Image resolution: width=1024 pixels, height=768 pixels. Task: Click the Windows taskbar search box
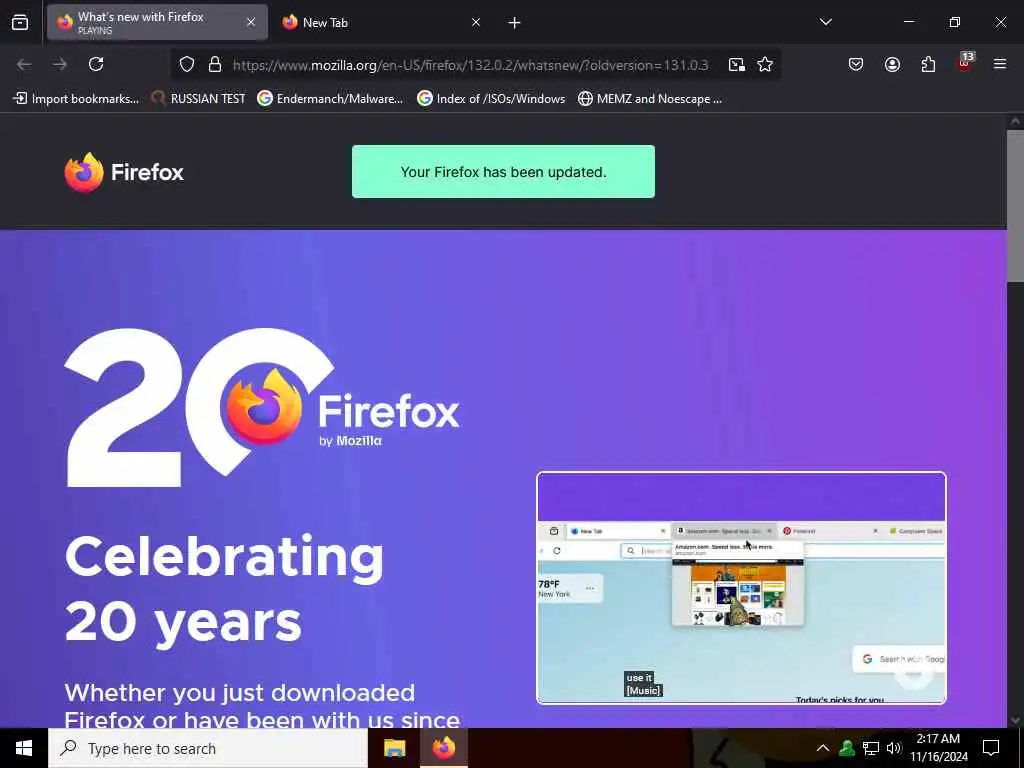[x=208, y=748]
